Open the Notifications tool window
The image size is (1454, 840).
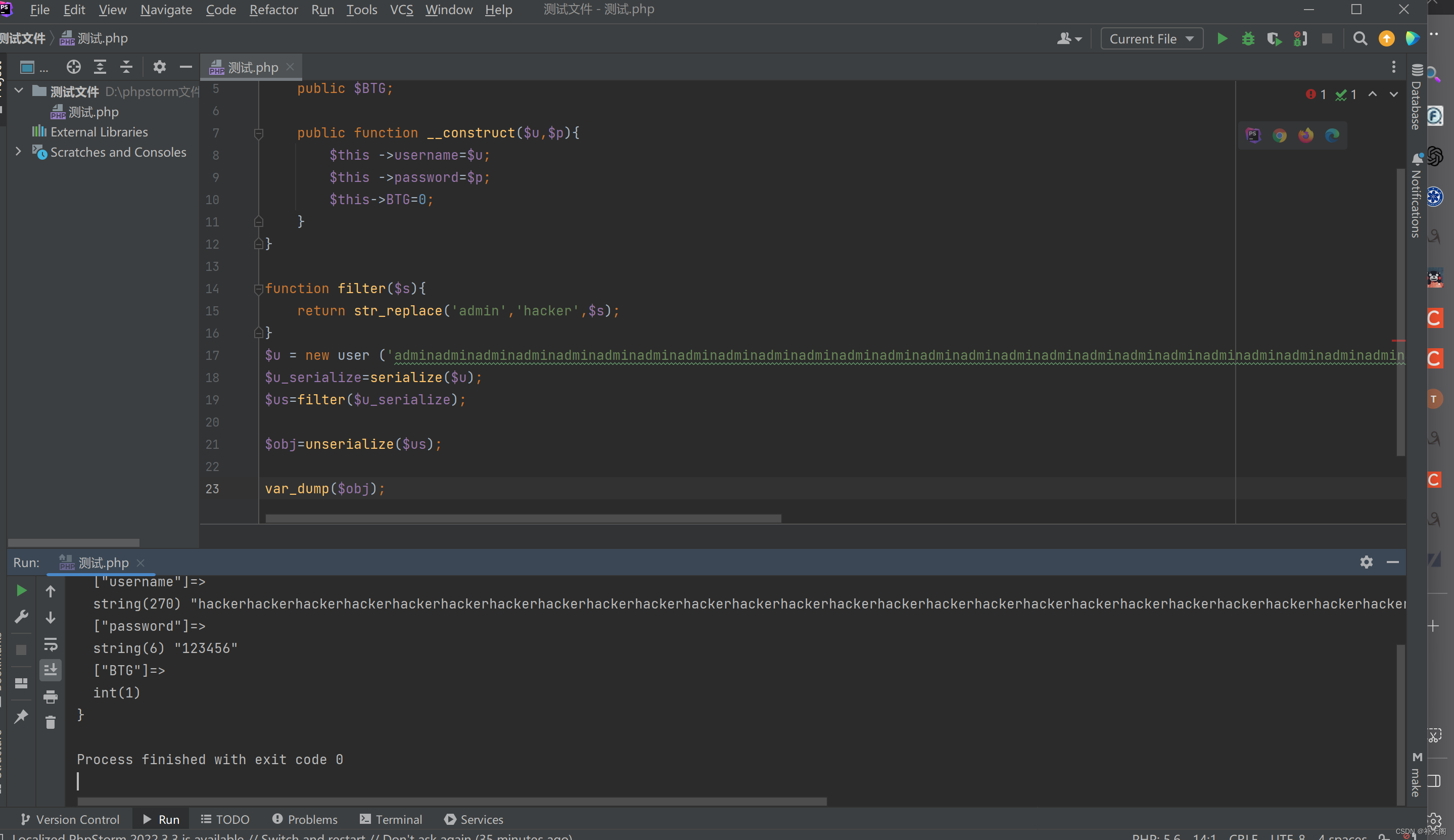click(1416, 196)
